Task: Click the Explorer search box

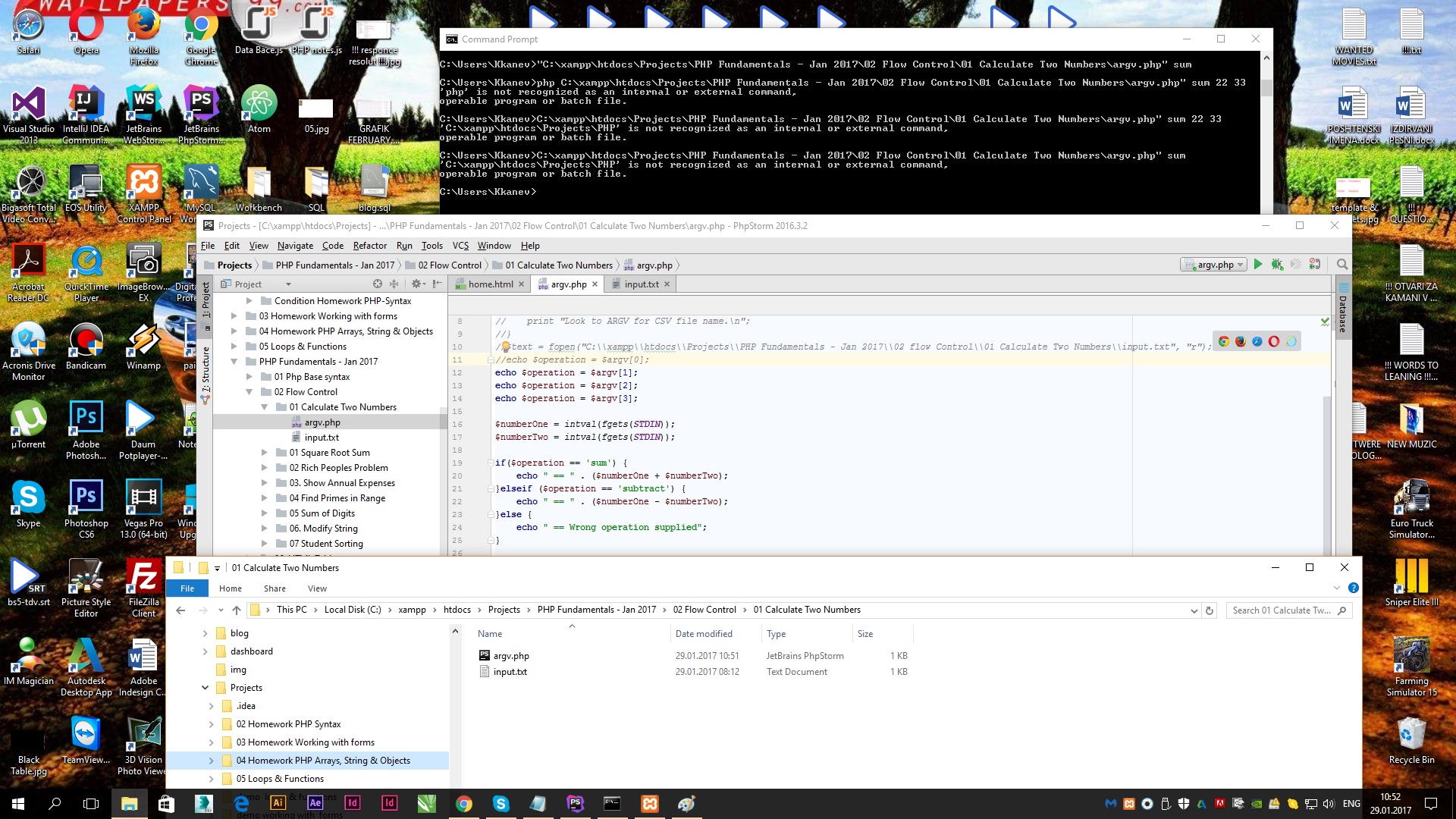Action: click(x=1289, y=610)
